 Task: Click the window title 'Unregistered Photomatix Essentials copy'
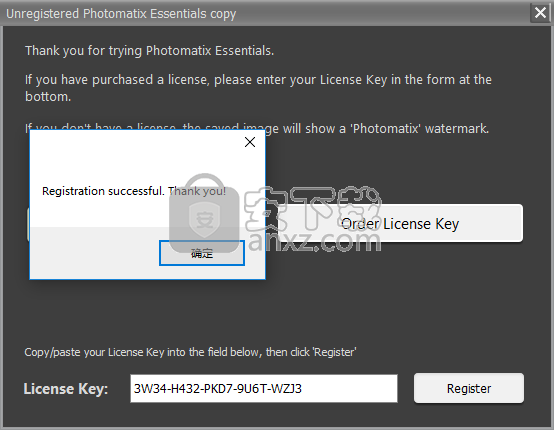click(x=121, y=14)
